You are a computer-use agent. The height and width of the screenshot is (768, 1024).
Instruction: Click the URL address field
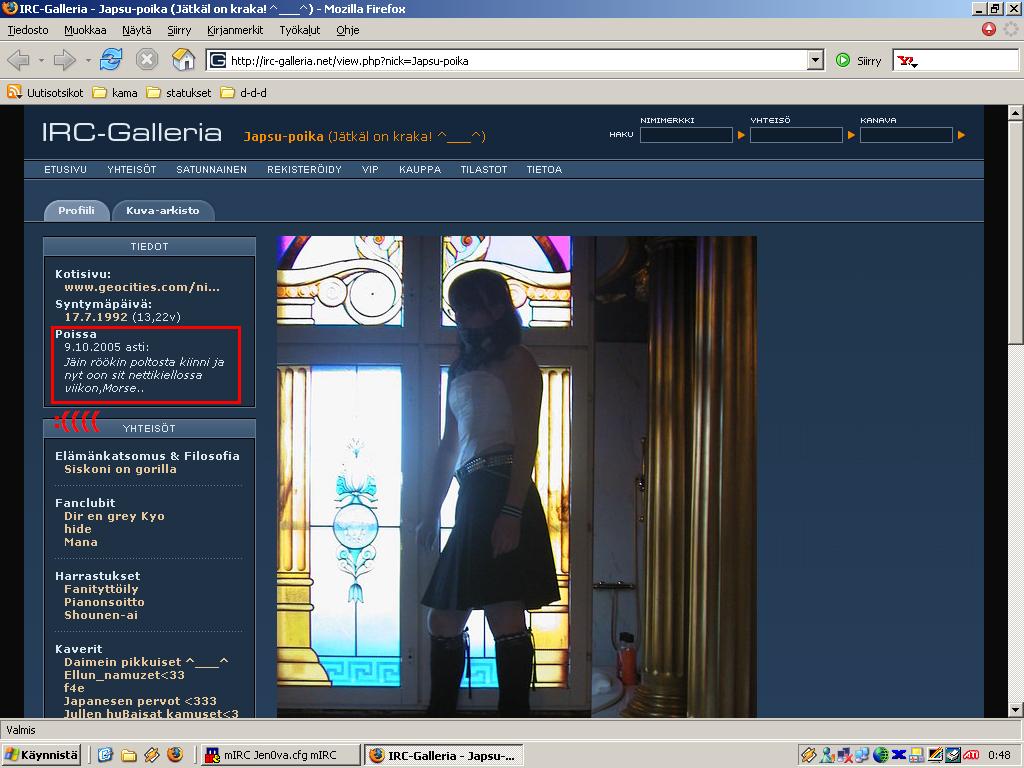(x=517, y=61)
